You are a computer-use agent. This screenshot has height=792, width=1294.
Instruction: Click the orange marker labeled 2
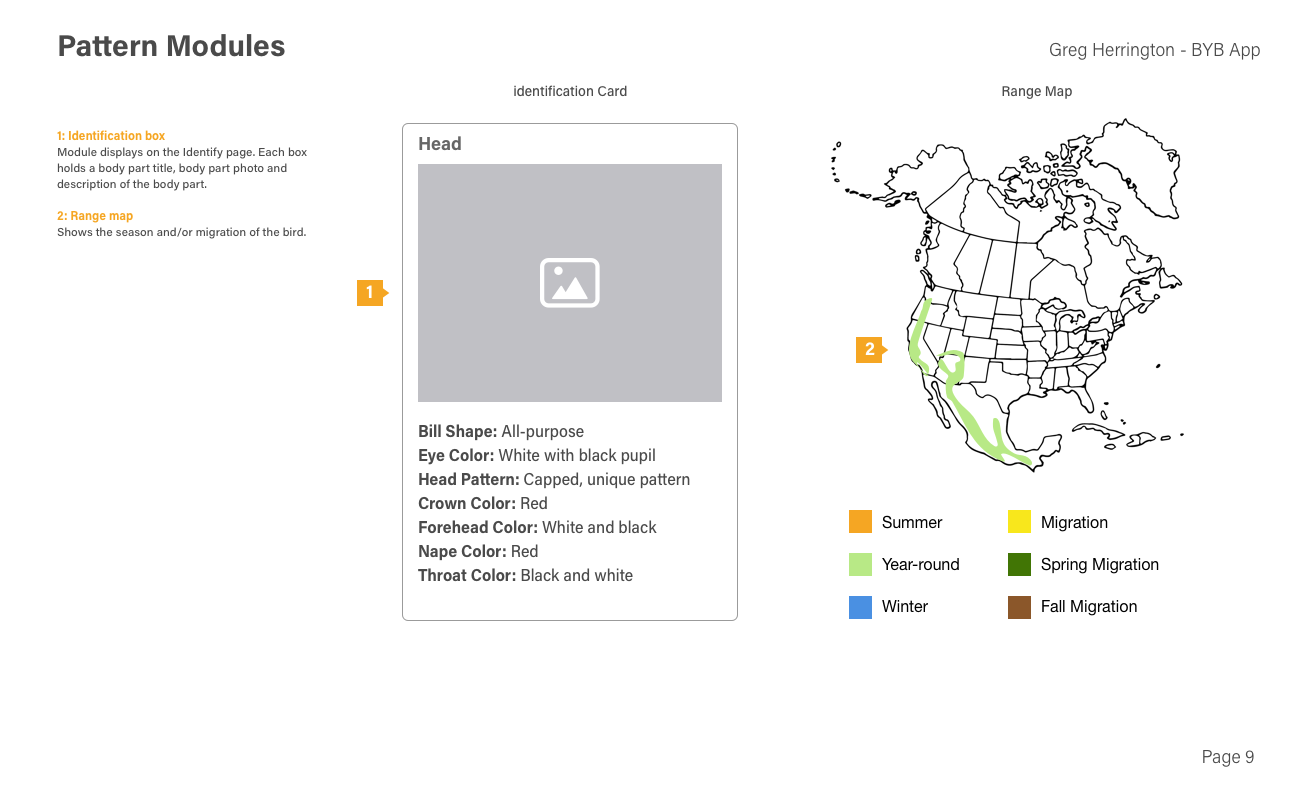point(869,349)
